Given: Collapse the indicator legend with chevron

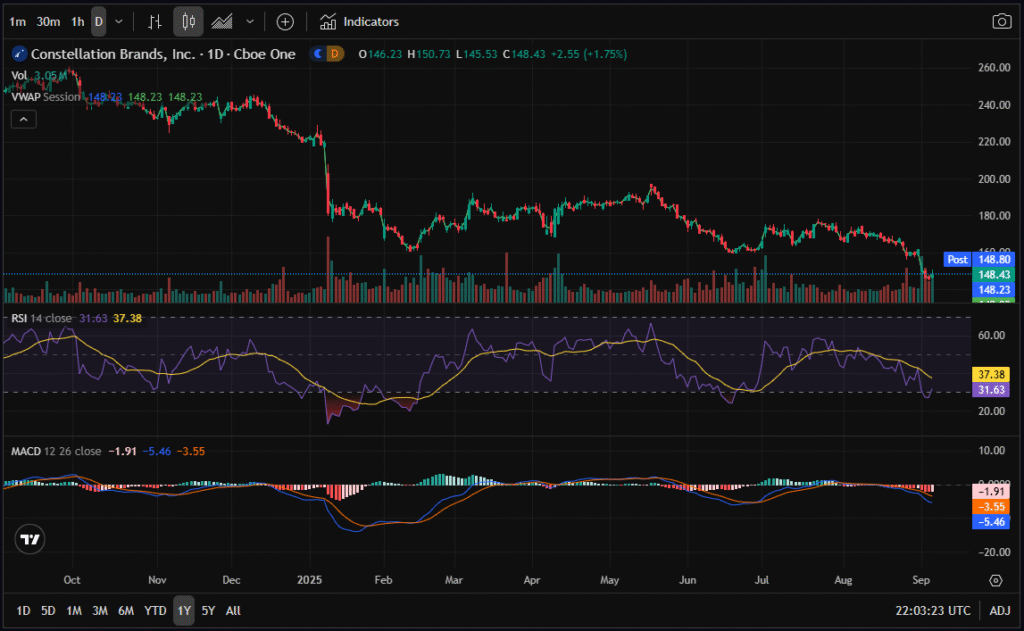Looking at the screenshot, I should click(23, 119).
